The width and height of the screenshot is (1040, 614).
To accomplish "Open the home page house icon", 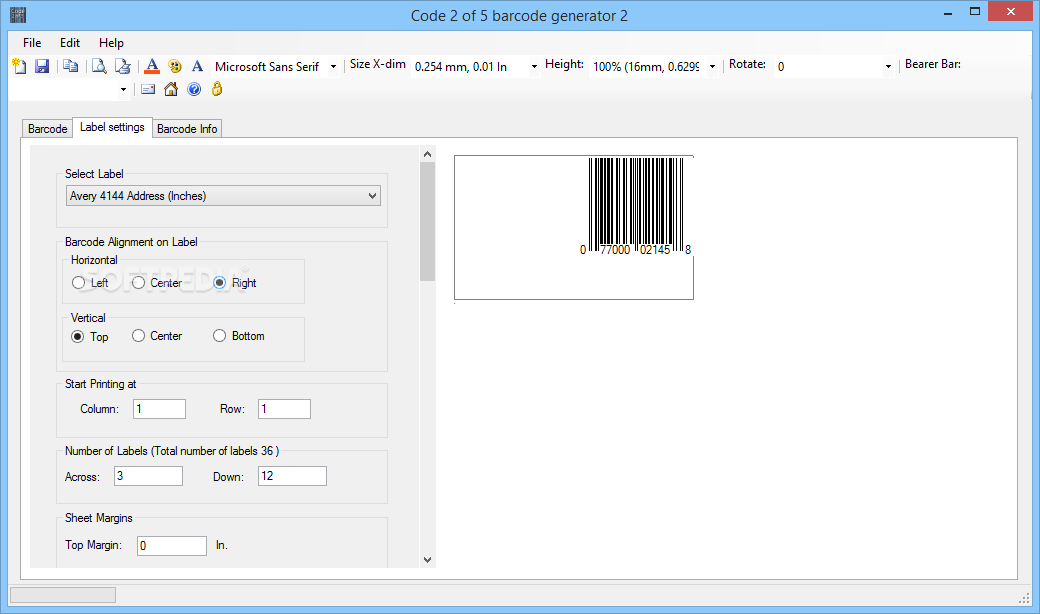I will point(171,89).
